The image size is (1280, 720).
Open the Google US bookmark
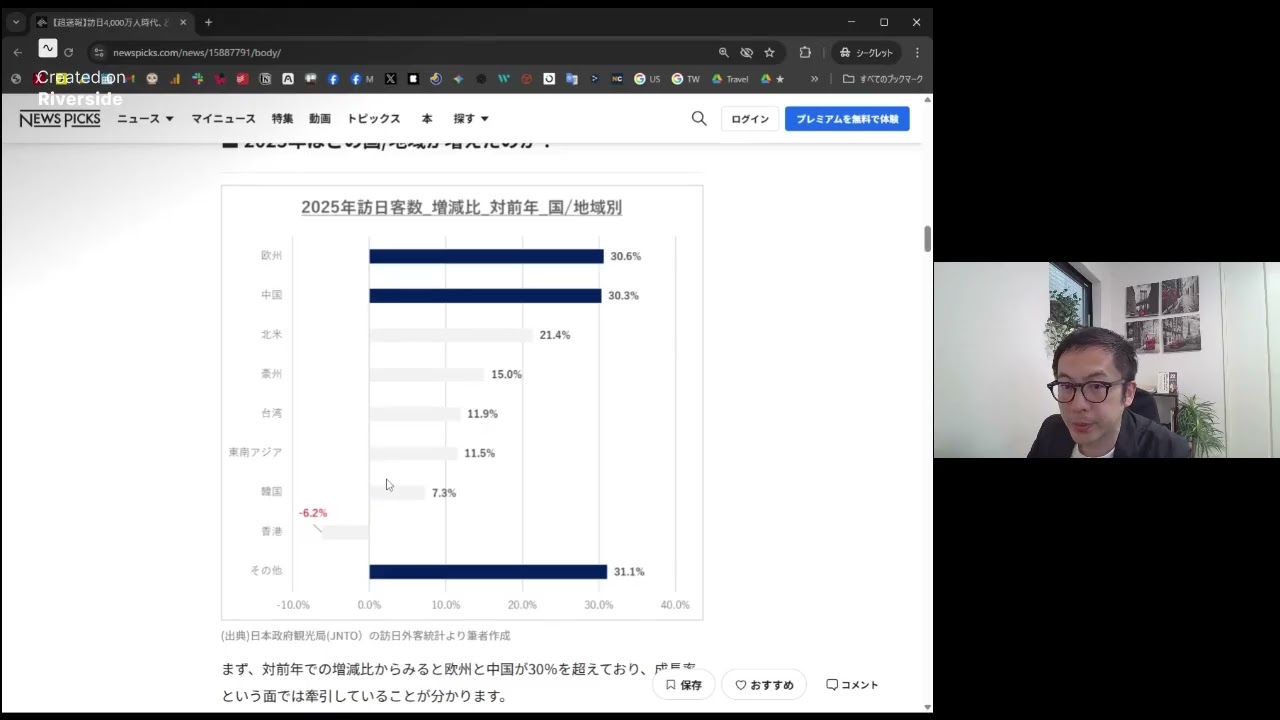(647, 79)
